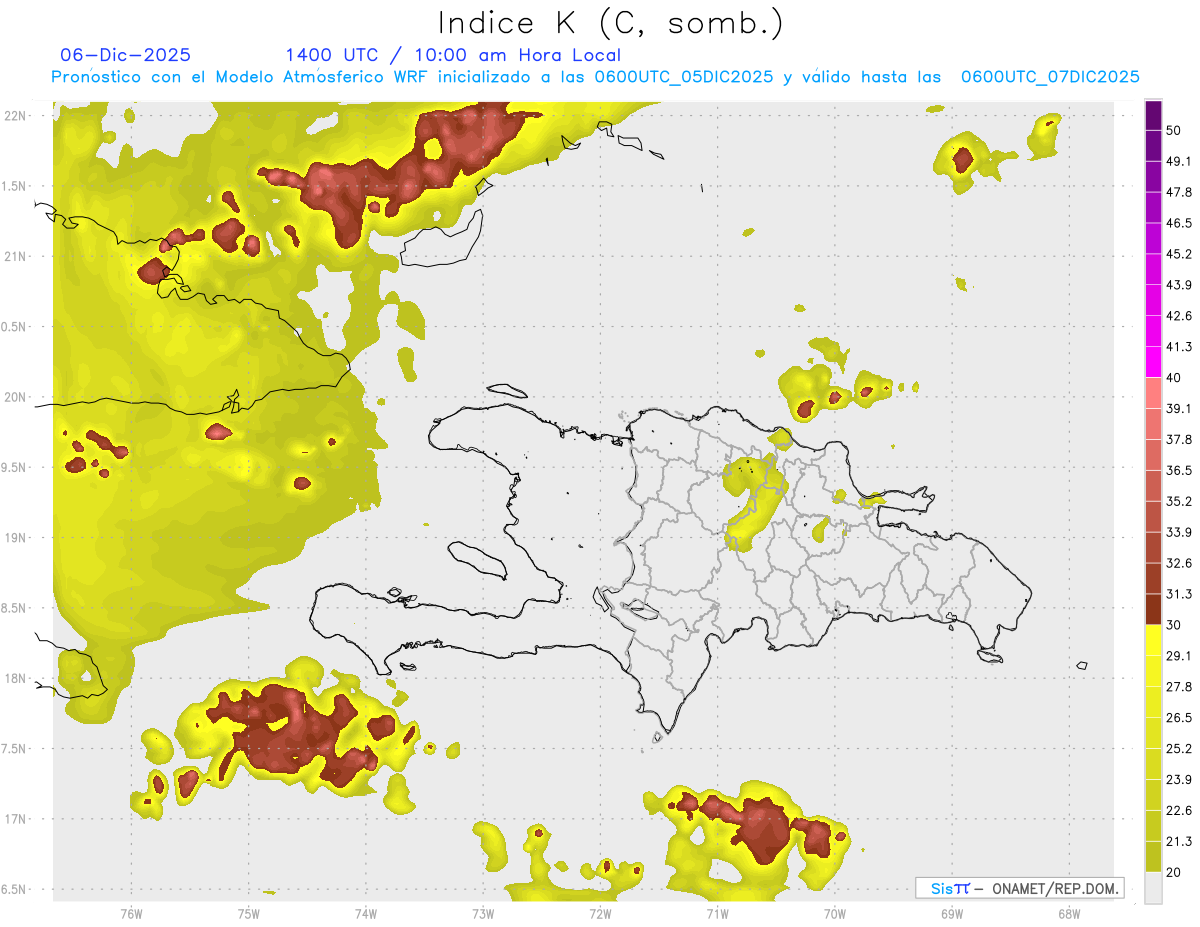Click the longitude label "70W"
The height and width of the screenshot is (927, 1200).
click(834, 913)
